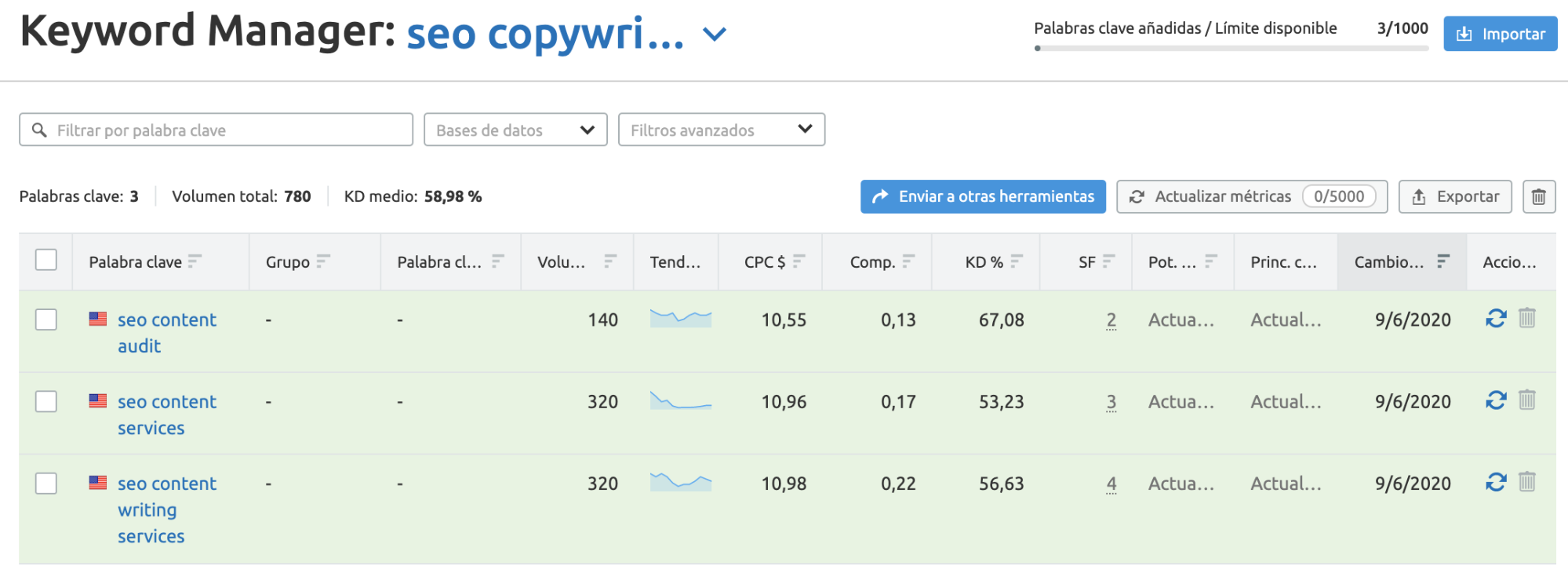Sort by Grupo column icon
Image resolution: width=1568 pixels, height=566 pixels.
(322, 261)
